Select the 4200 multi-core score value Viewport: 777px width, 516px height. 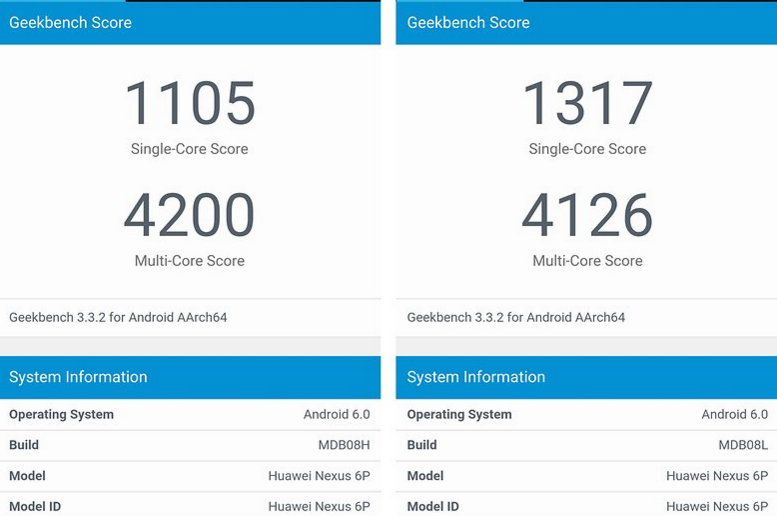click(189, 215)
